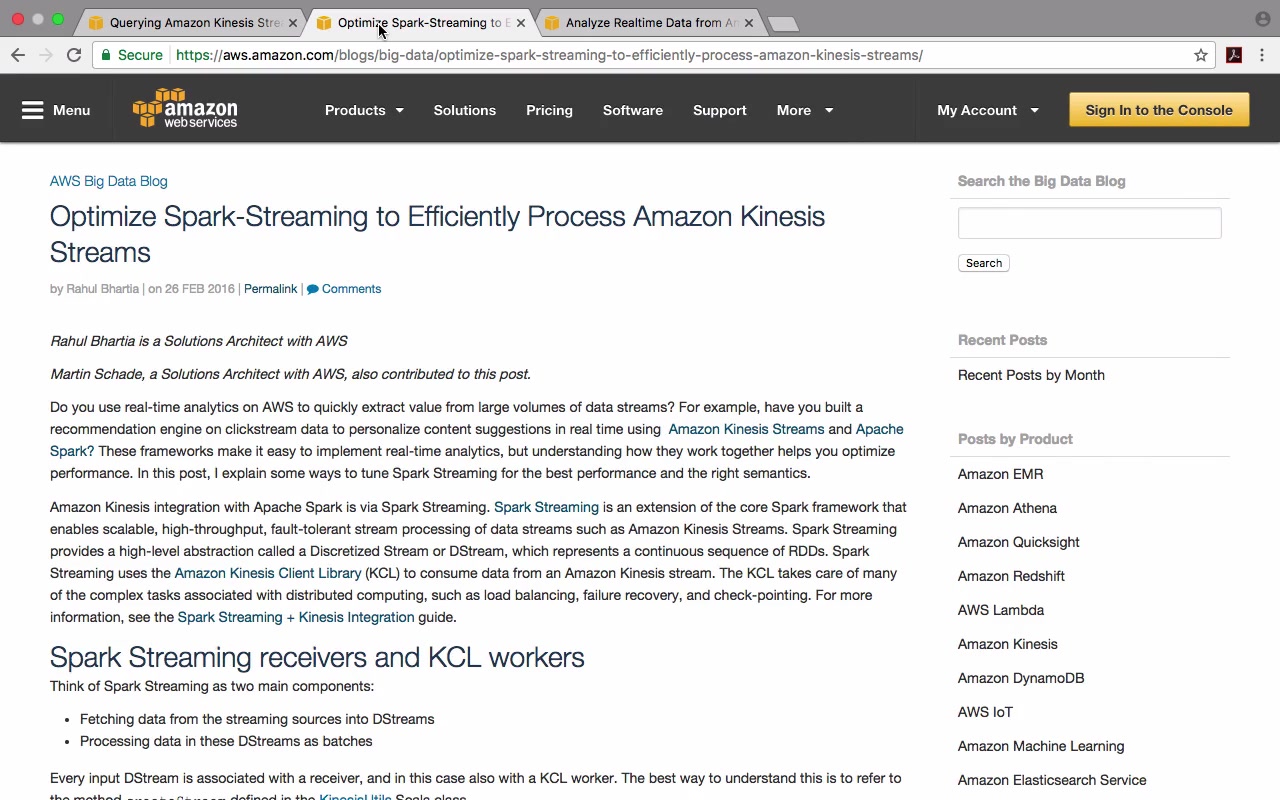This screenshot has height=800, width=1280.
Task: Focus the Big Data Blog search field
Action: pos(1090,223)
